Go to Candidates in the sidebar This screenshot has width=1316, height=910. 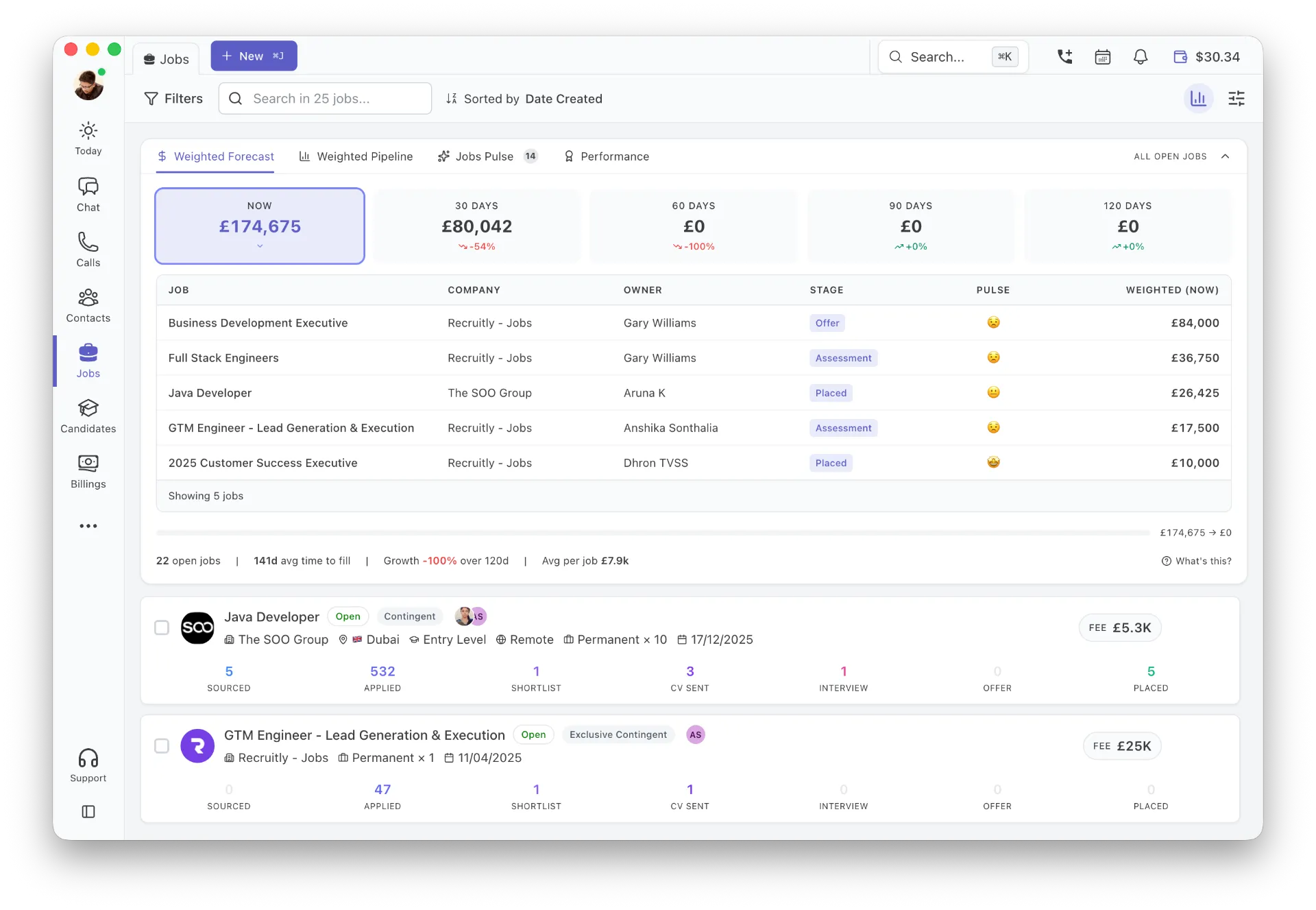pyautogui.click(x=88, y=416)
